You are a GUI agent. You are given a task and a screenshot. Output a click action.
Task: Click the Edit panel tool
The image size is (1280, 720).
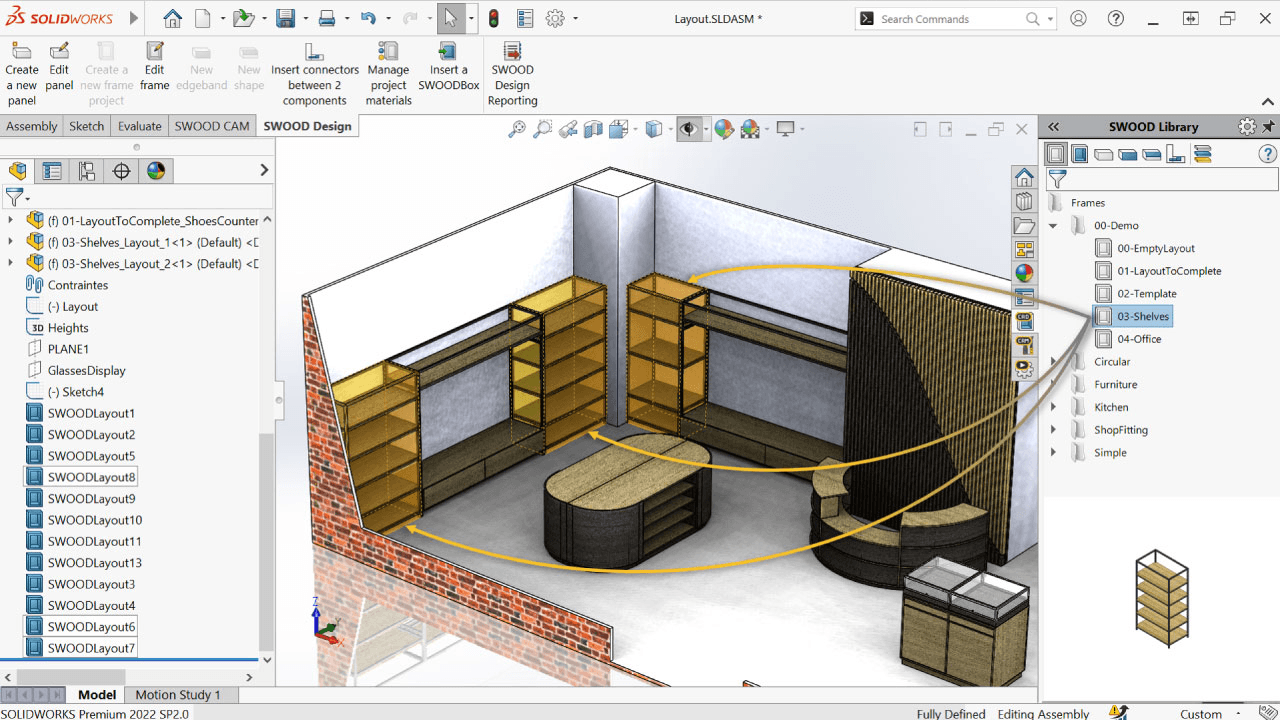click(59, 52)
